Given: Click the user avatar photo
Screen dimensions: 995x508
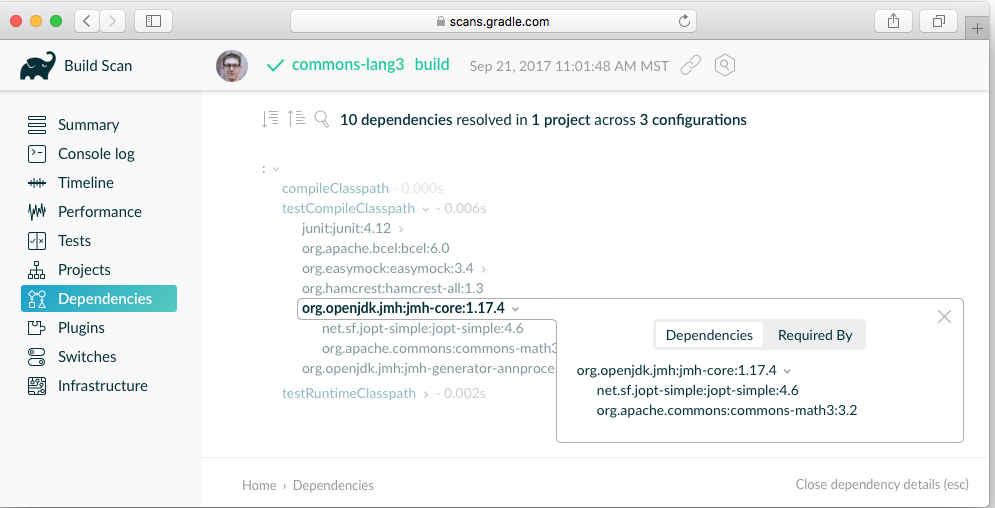Looking at the screenshot, I should [x=232, y=66].
